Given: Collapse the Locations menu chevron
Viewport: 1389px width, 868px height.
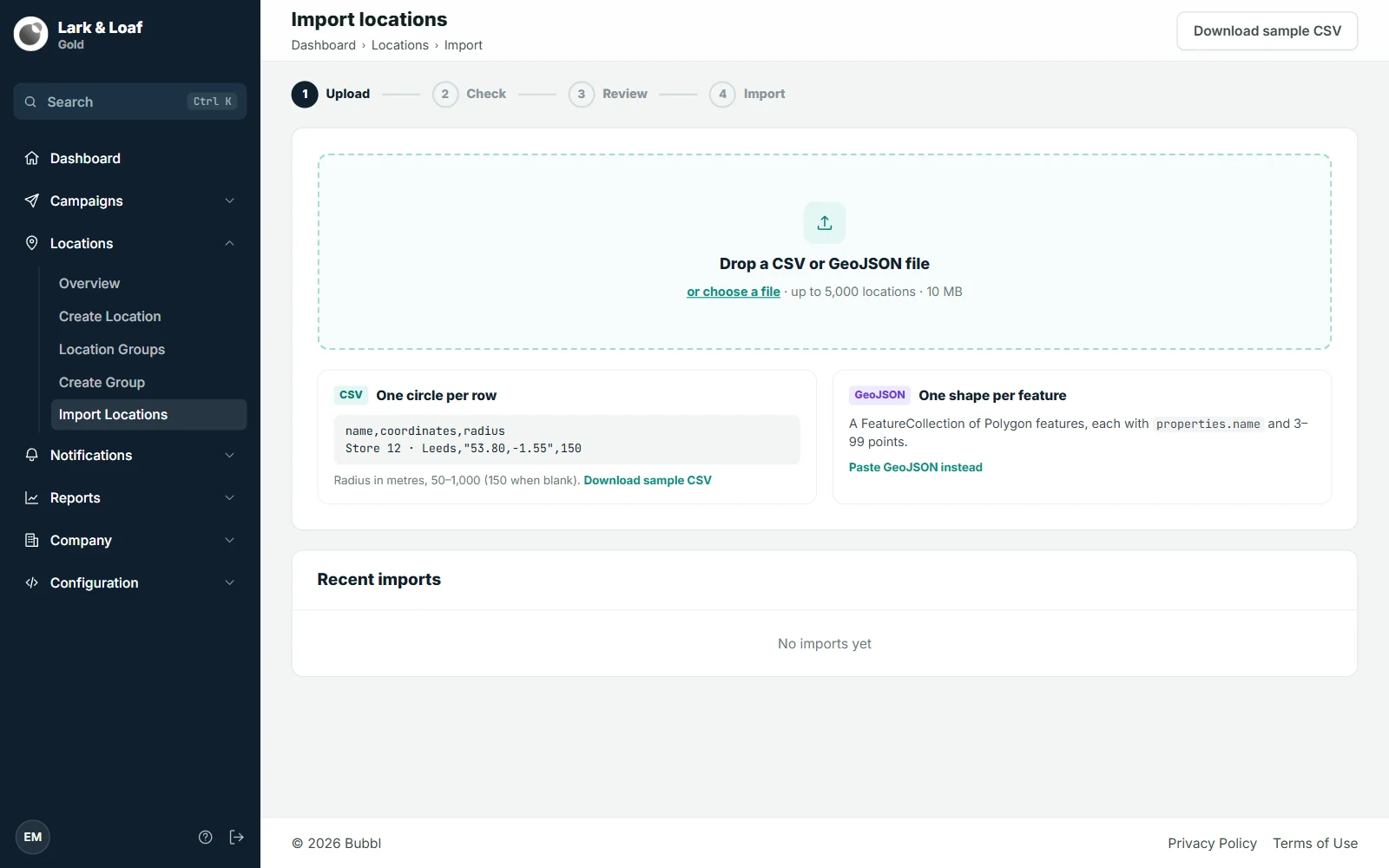Looking at the screenshot, I should [x=230, y=243].
